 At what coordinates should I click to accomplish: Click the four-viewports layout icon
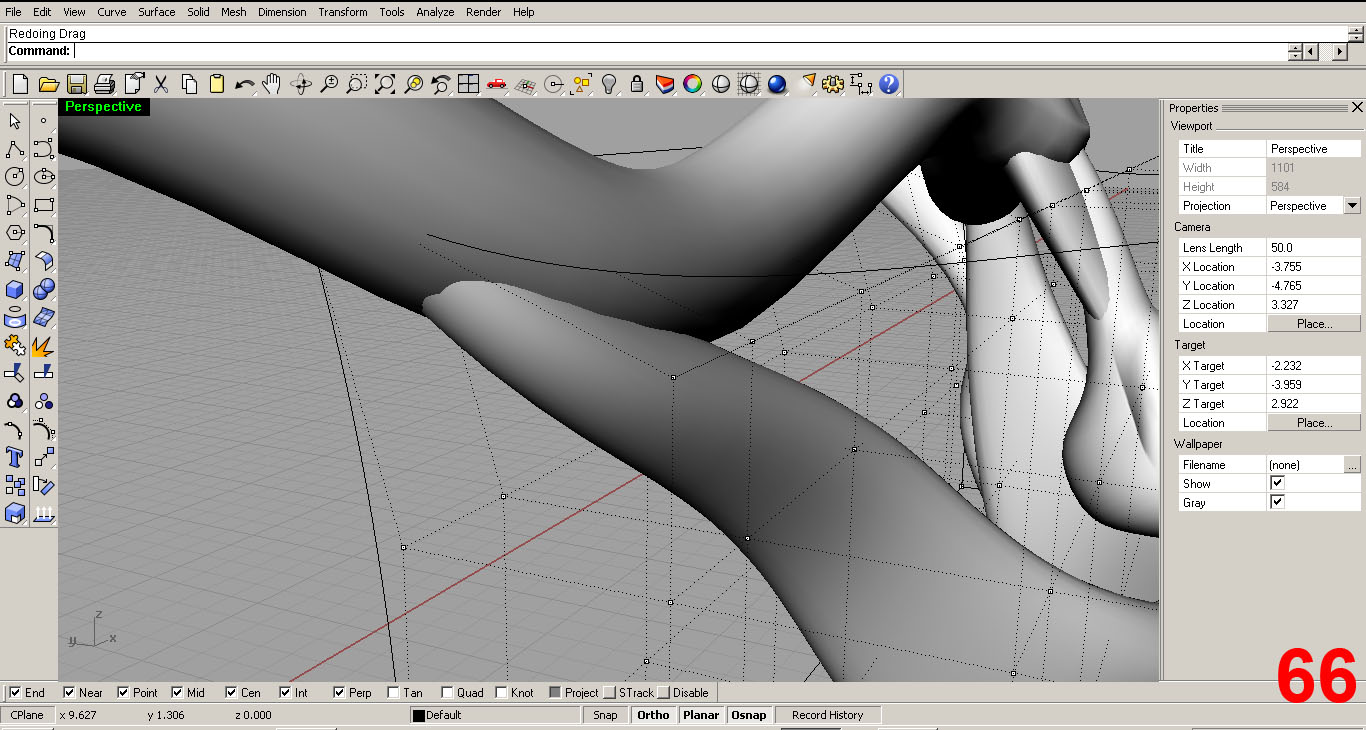(x=468, y=85)
